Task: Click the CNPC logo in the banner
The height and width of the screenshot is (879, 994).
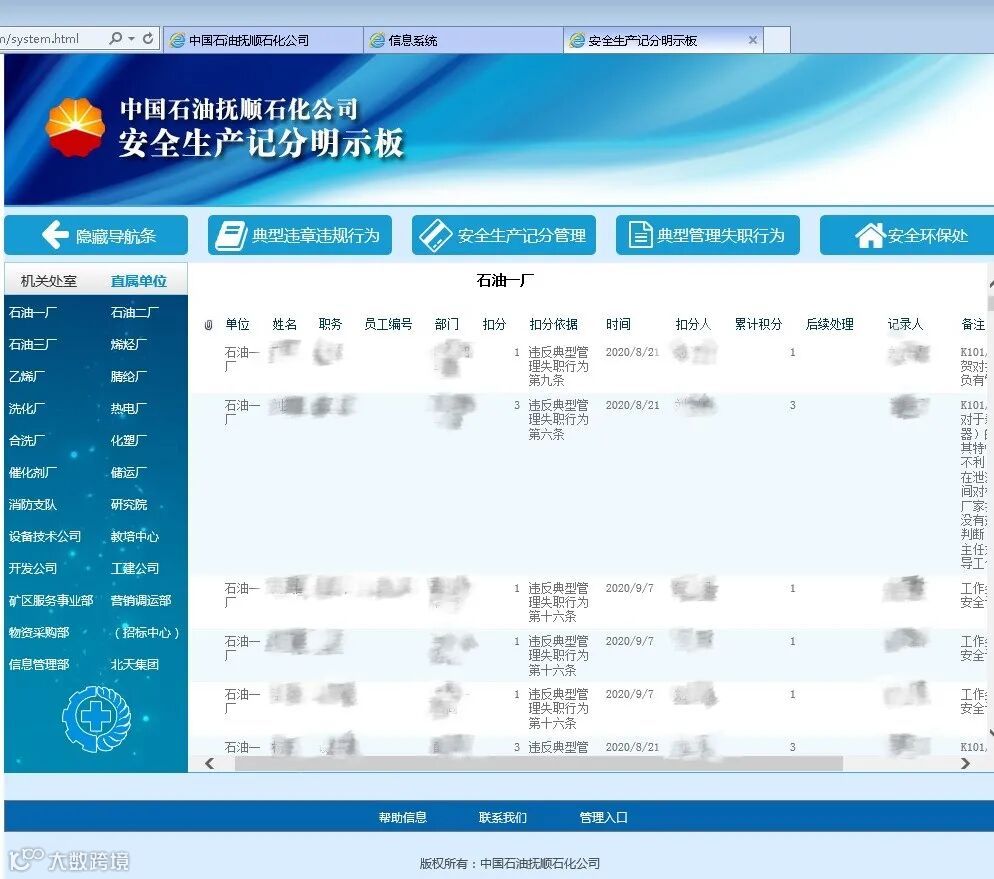Action: click(75, 127)
